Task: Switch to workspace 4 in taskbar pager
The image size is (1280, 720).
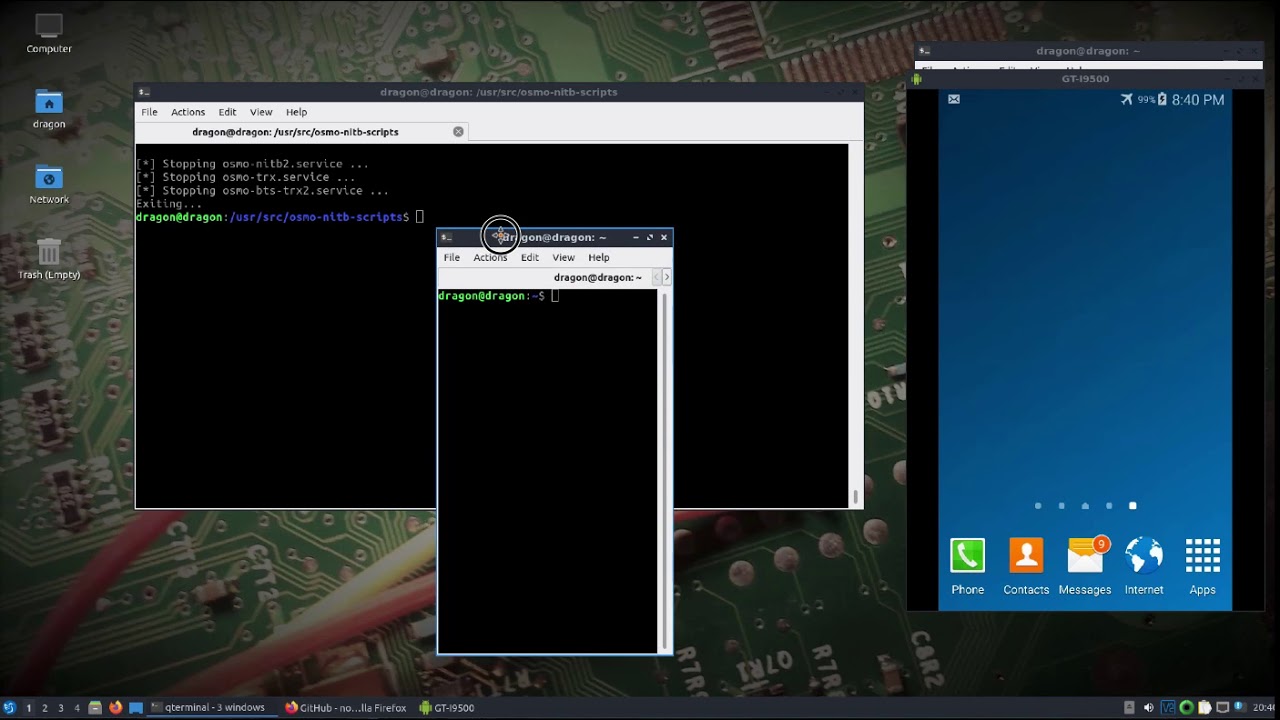Action: (77, 708)
